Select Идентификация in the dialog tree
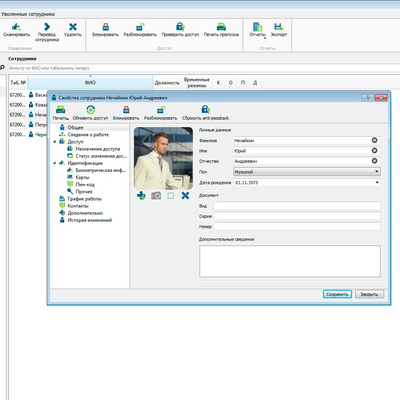The image size is (400, 400). 85,163
